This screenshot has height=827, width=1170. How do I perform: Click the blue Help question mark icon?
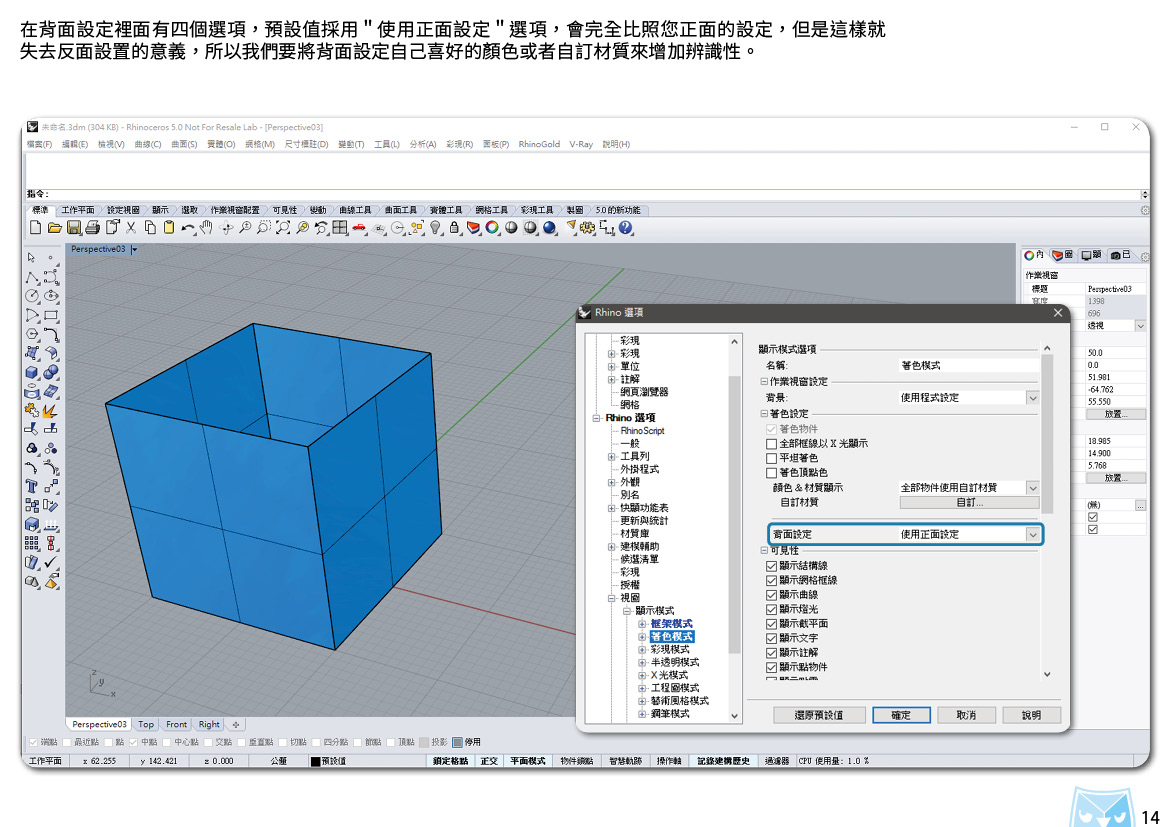[x=625, y=228]
